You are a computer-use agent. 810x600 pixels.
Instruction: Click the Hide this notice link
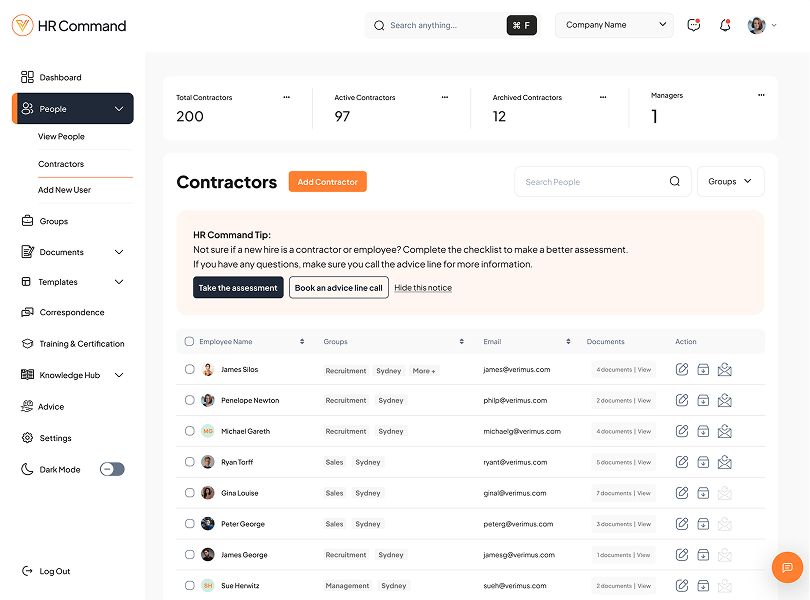(423, 288)
